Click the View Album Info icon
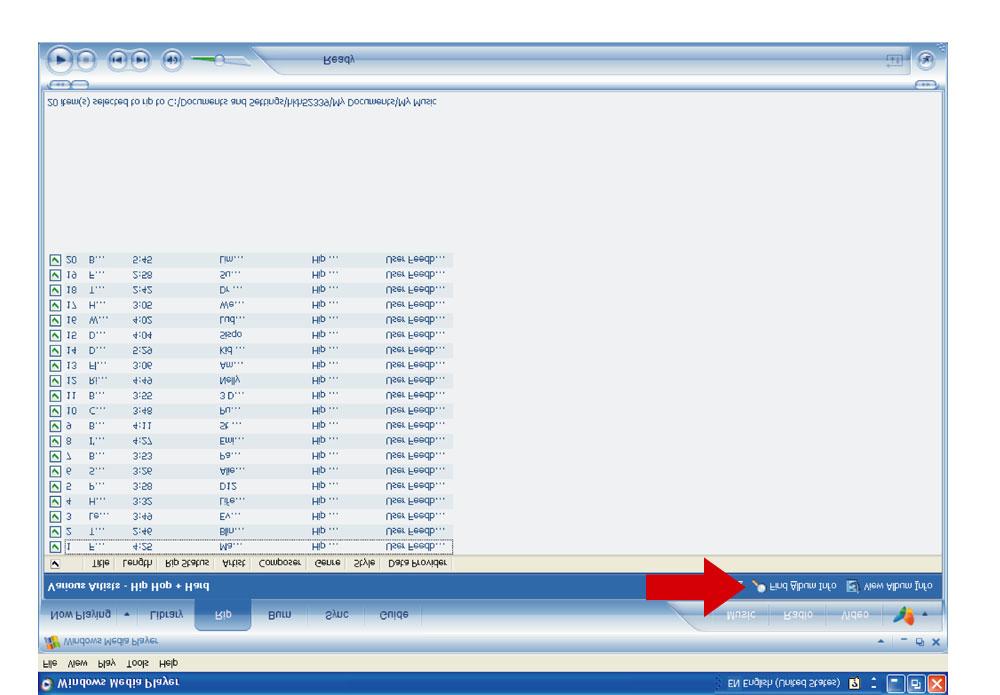1000x695 pixels. [x=852, y=586]
